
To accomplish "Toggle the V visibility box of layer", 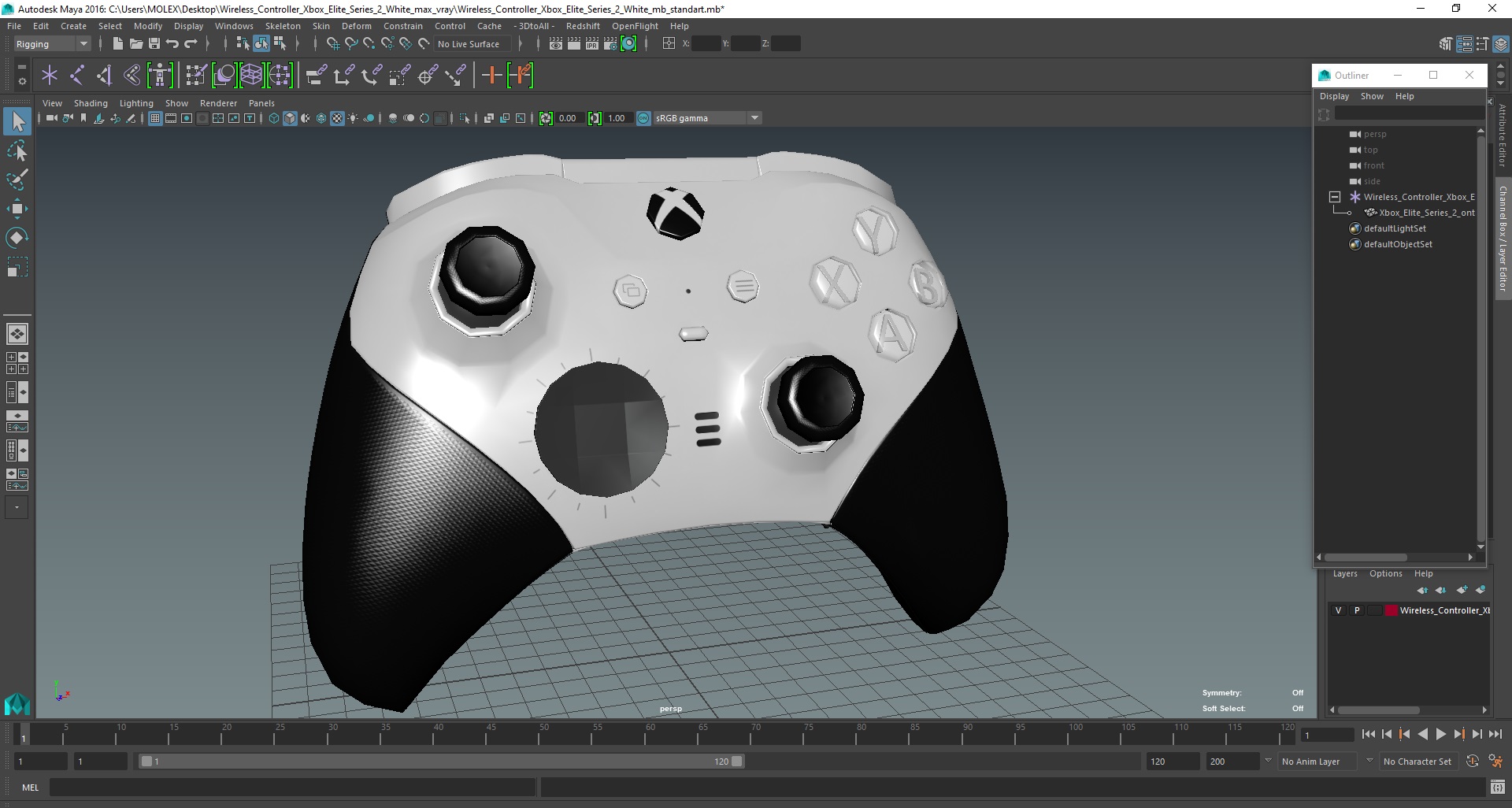I will tap(1338, 610).
